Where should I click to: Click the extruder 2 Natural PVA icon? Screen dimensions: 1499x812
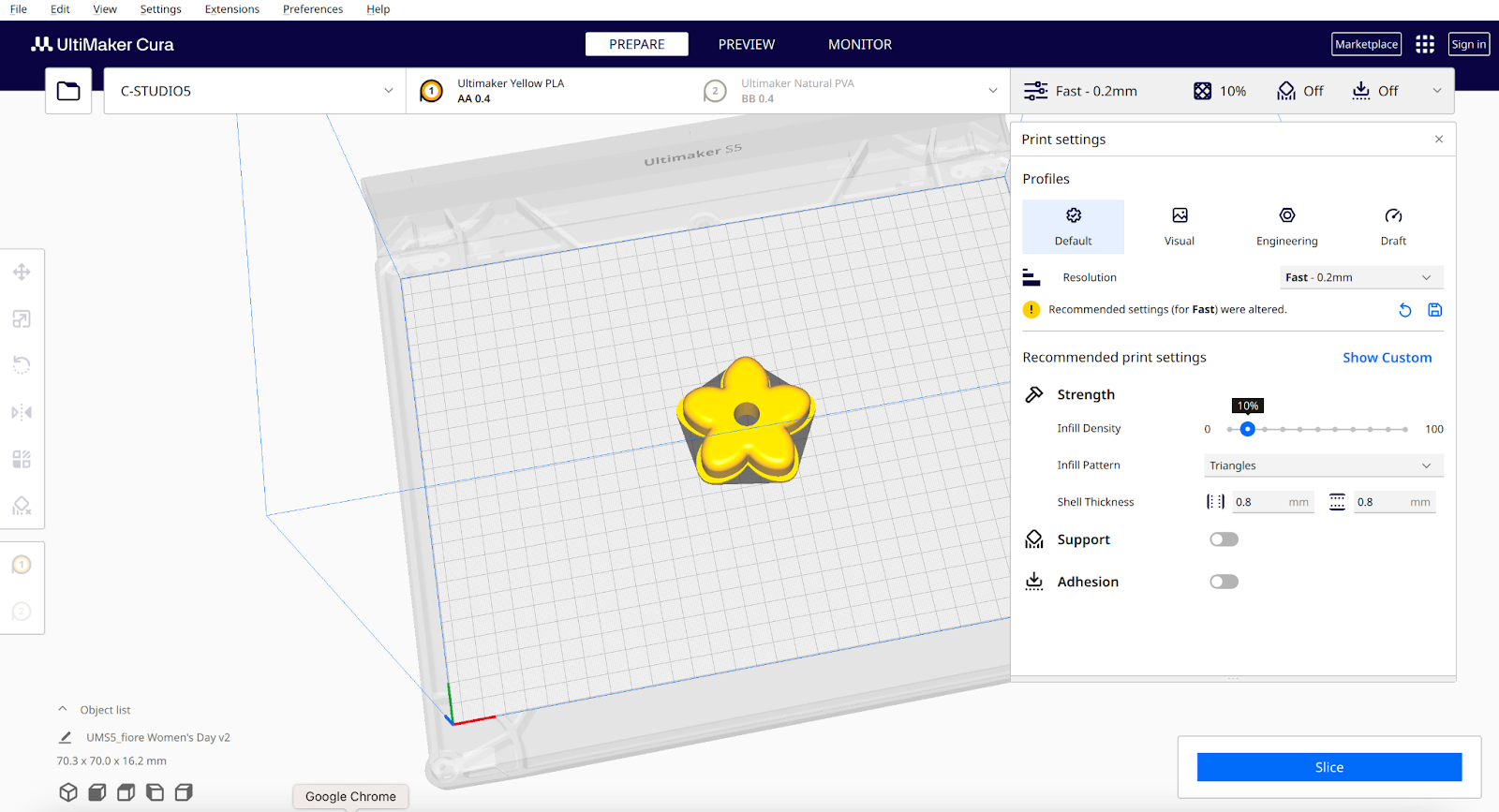pos(715,91)
